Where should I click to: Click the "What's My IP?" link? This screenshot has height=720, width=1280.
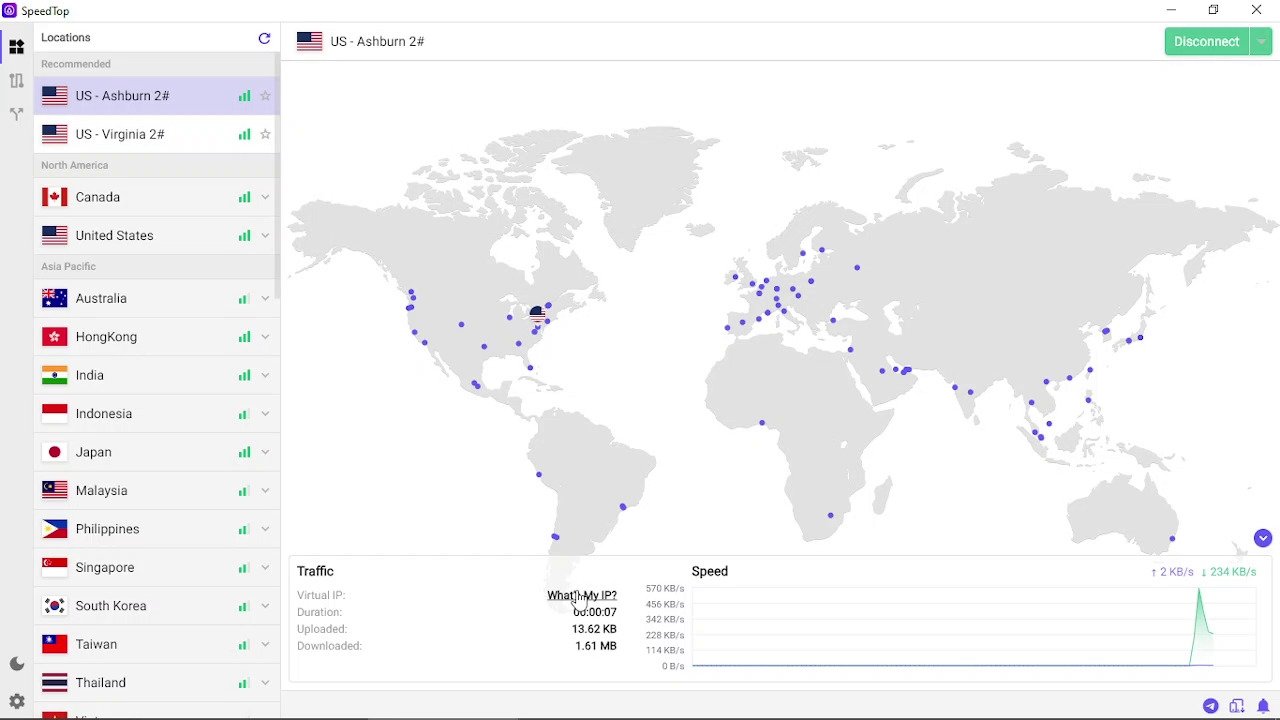(581, 595)
